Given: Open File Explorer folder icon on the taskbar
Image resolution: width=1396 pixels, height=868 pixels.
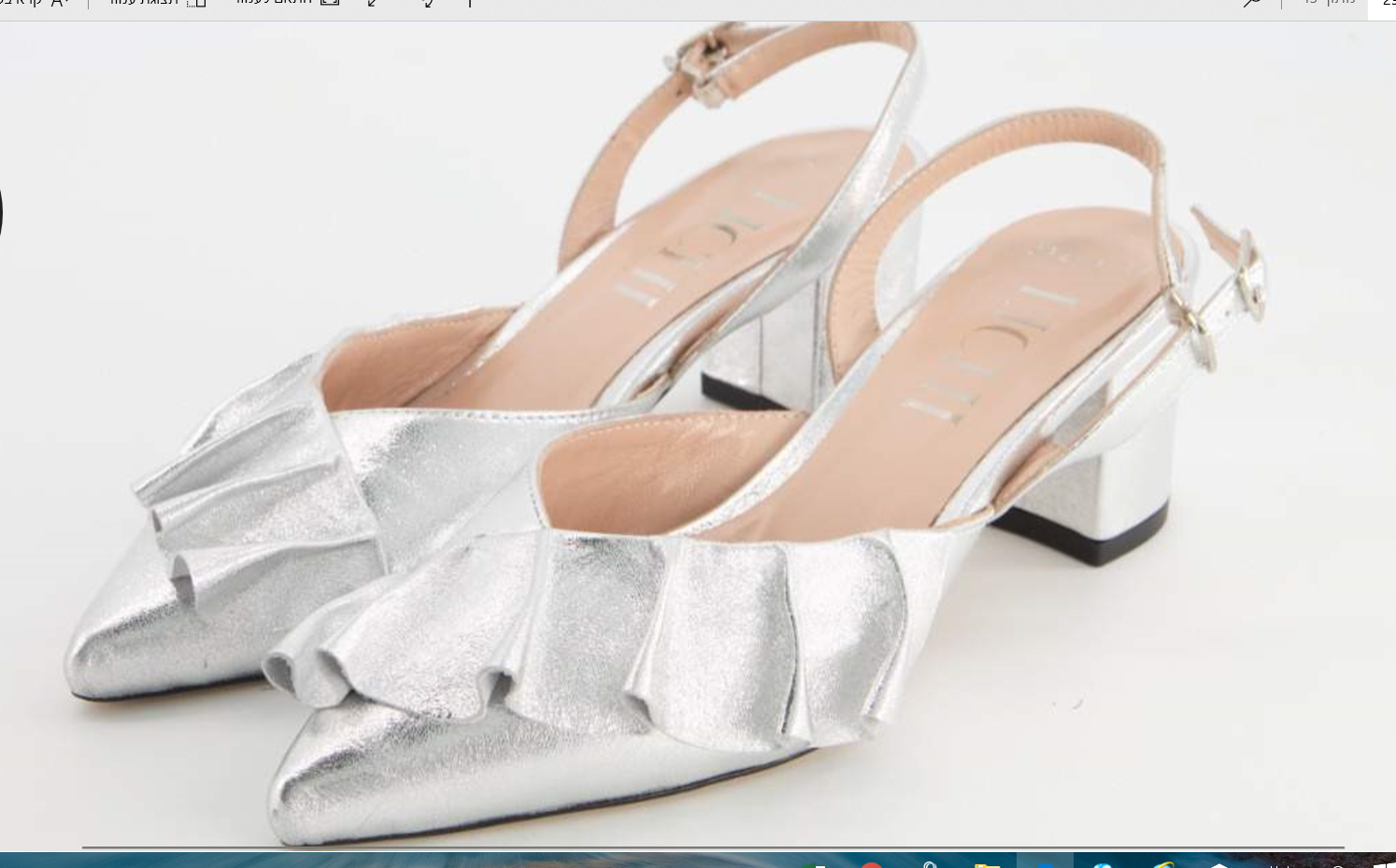Looking at the screenshot, I should coord(987,864).
